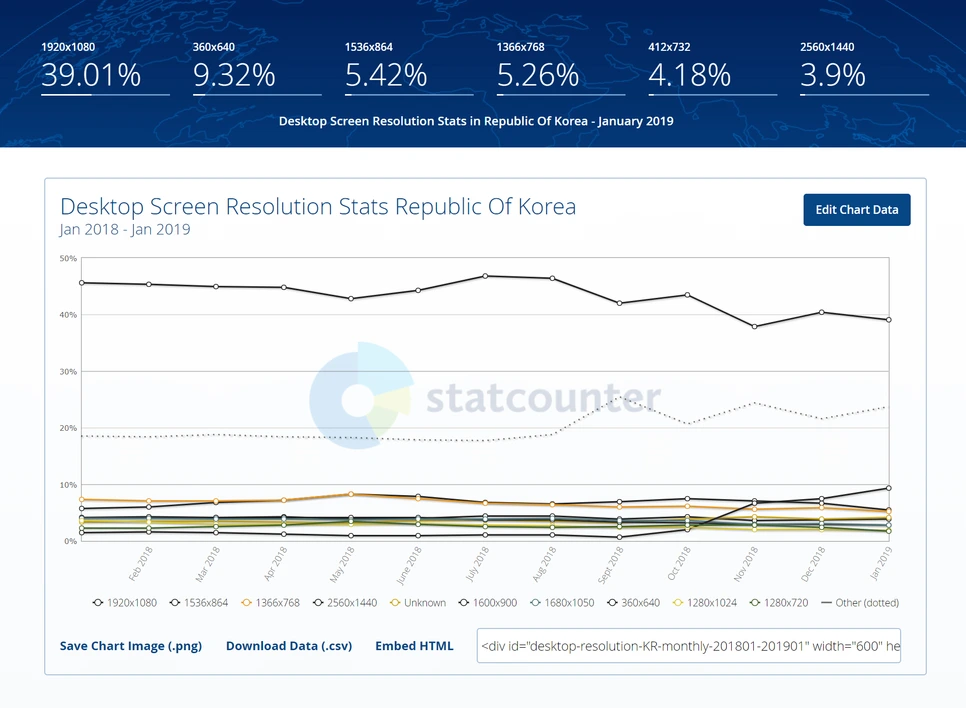Click the 360x640 data point at Jan 2019
This screenshot has height=708, width=966.
coord(888,488)
